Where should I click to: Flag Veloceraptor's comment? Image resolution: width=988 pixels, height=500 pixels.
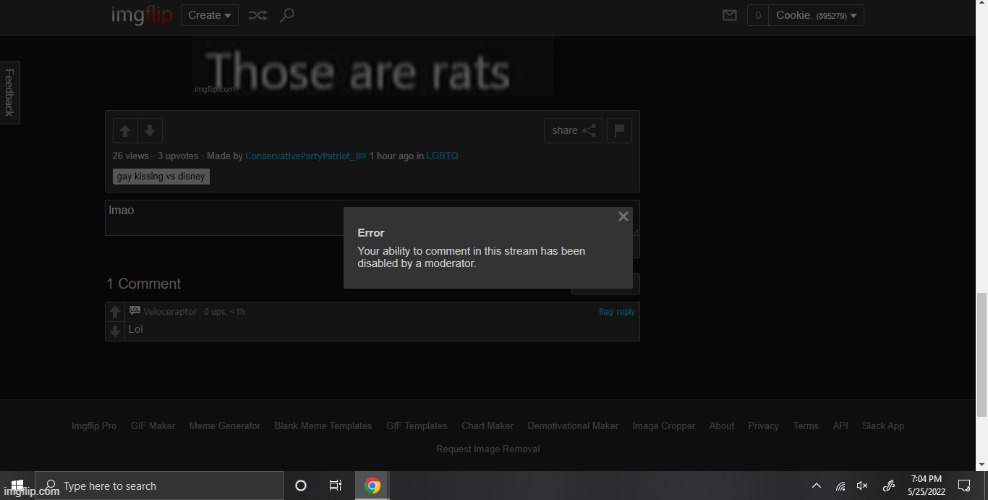click(x=606, y=312)
